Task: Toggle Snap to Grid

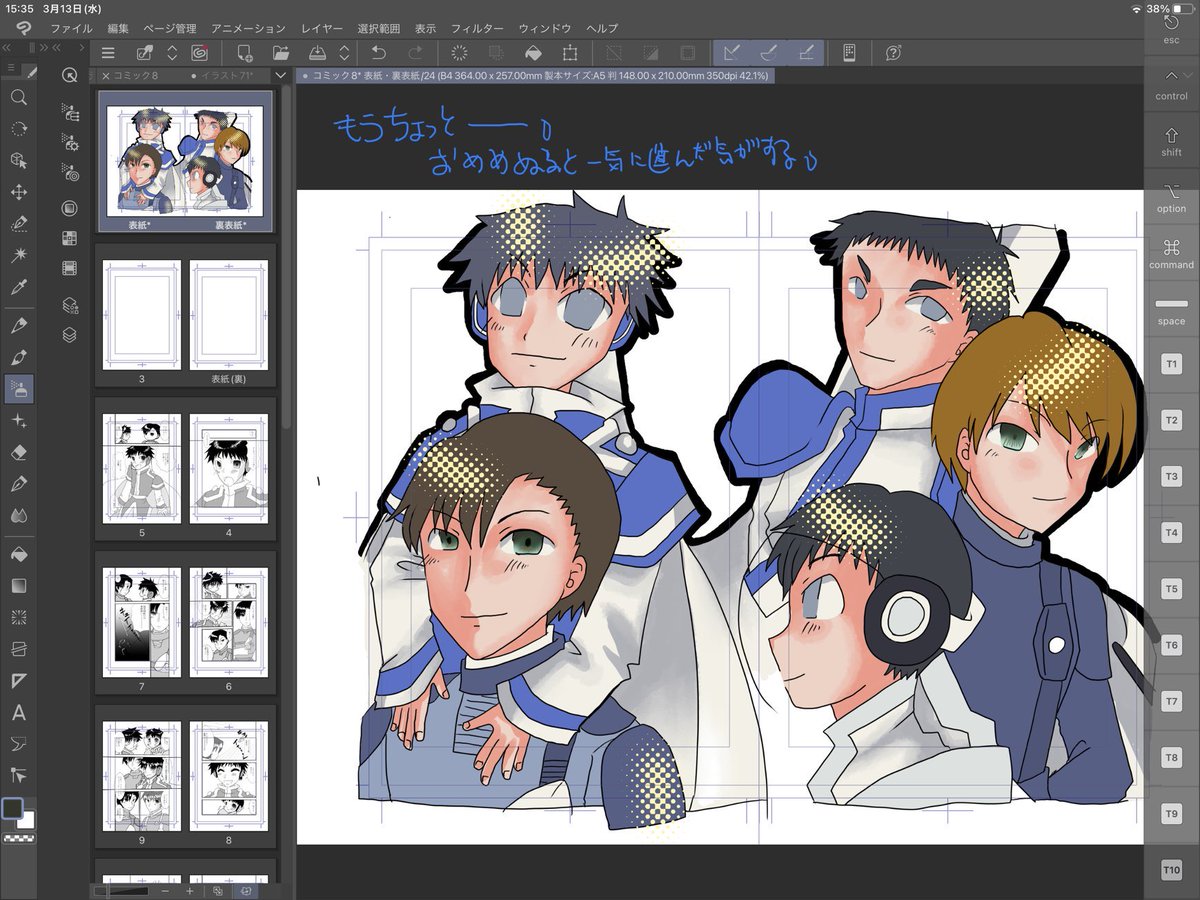Action: 805,53
